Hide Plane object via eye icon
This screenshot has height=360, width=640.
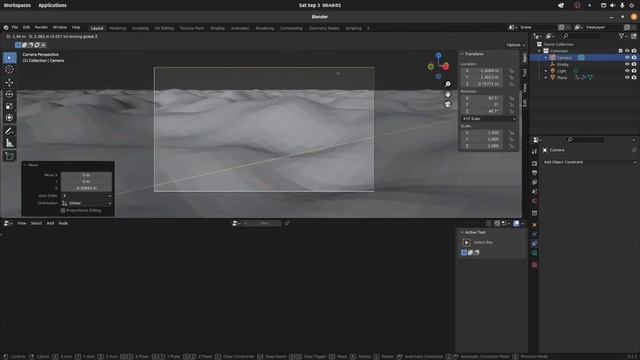[x=627, y=77]
